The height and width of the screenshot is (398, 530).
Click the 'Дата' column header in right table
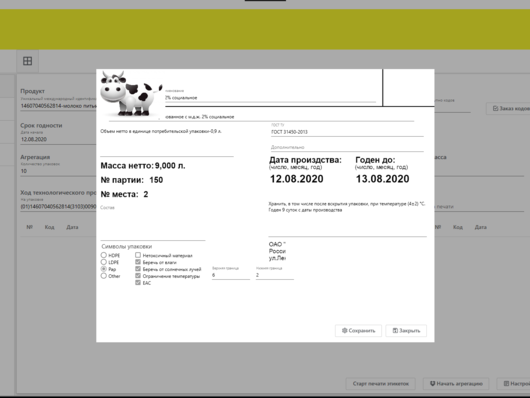click(481, 227)
